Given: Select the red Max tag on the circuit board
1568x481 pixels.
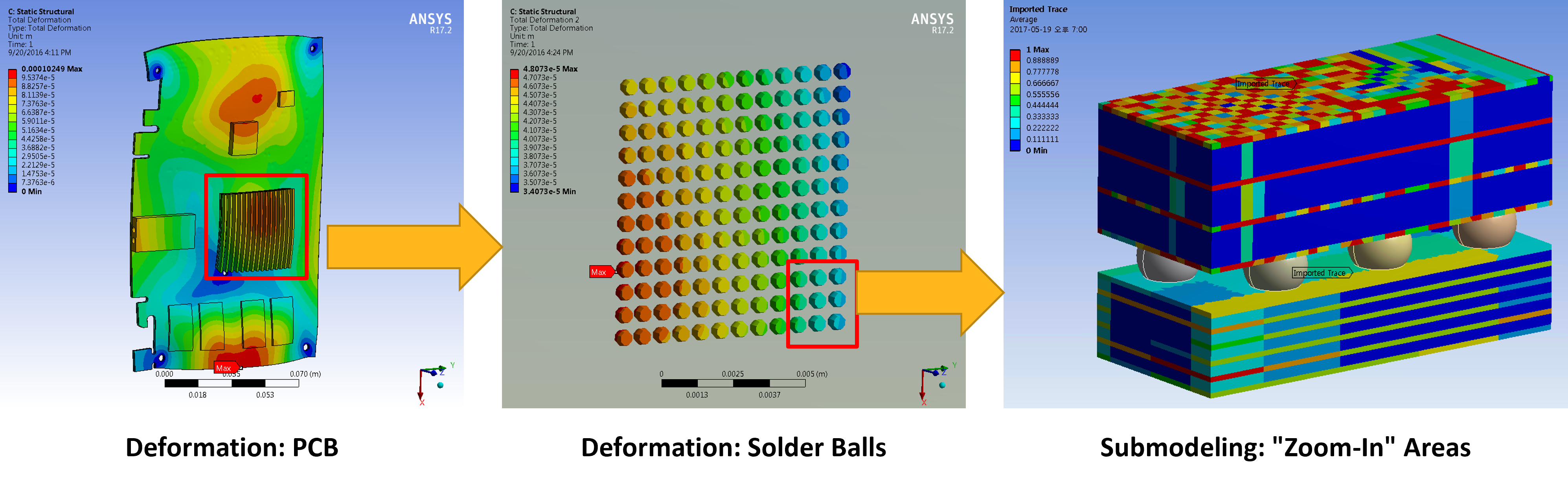Looking at the screenshot, I should (224, 368).
